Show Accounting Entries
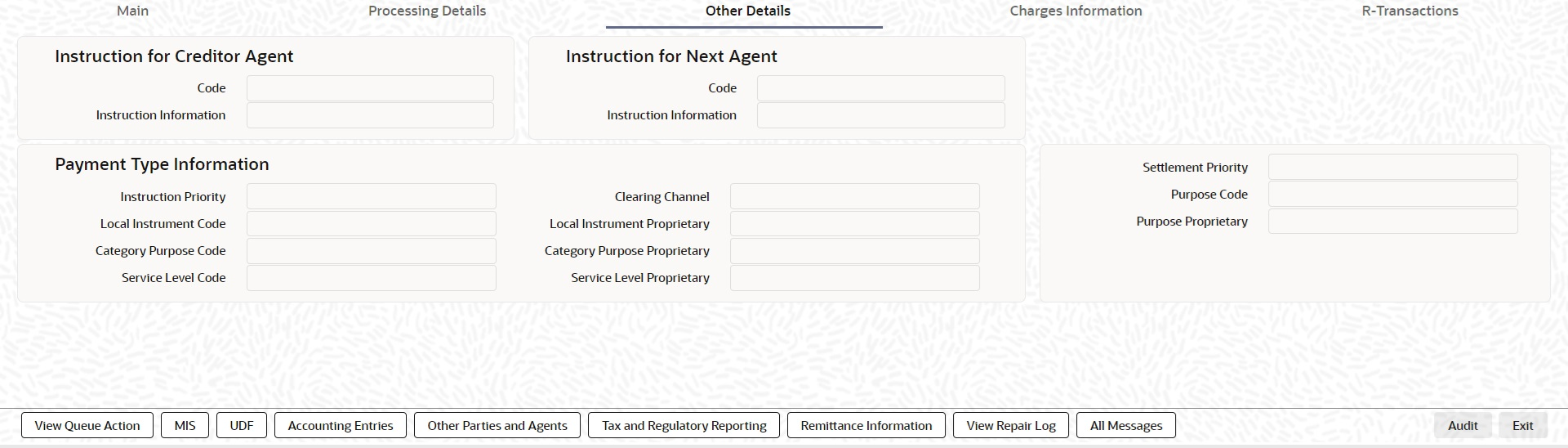Viewport: 1568px width, 448px height. pos(341,425)
